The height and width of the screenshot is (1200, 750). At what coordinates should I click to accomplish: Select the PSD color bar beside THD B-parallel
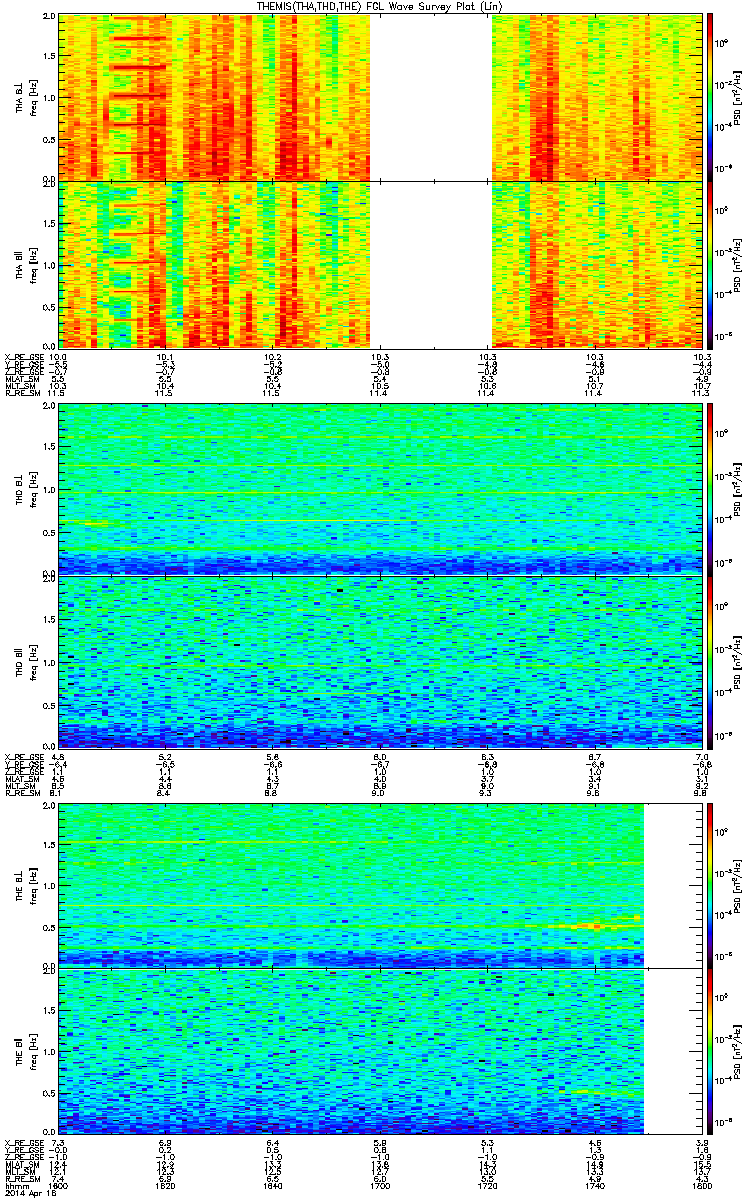(x=711, y=660)
